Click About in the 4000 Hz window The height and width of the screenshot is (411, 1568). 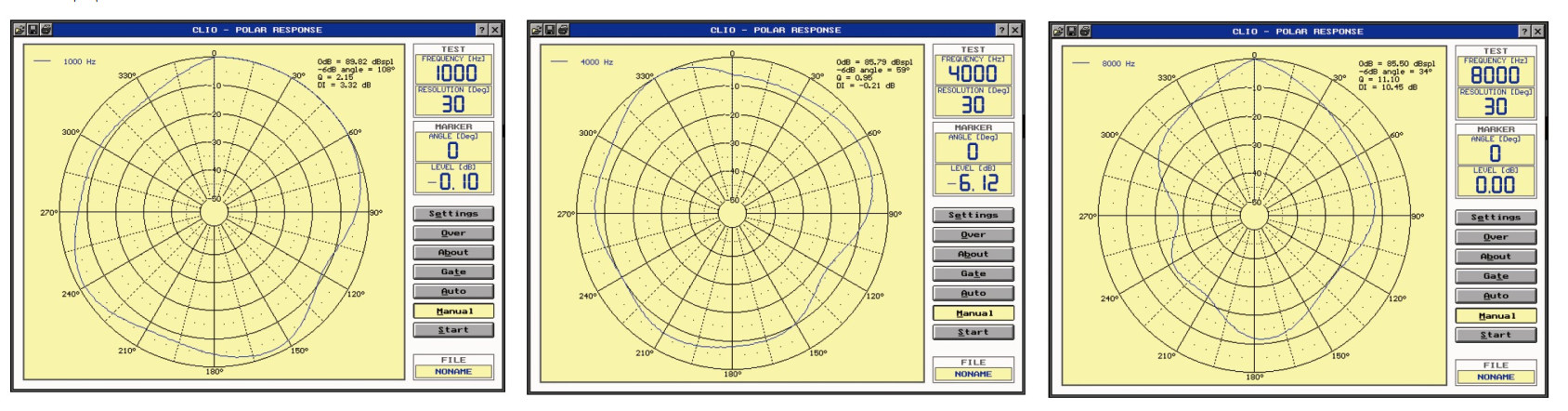(x=973, y=254)
